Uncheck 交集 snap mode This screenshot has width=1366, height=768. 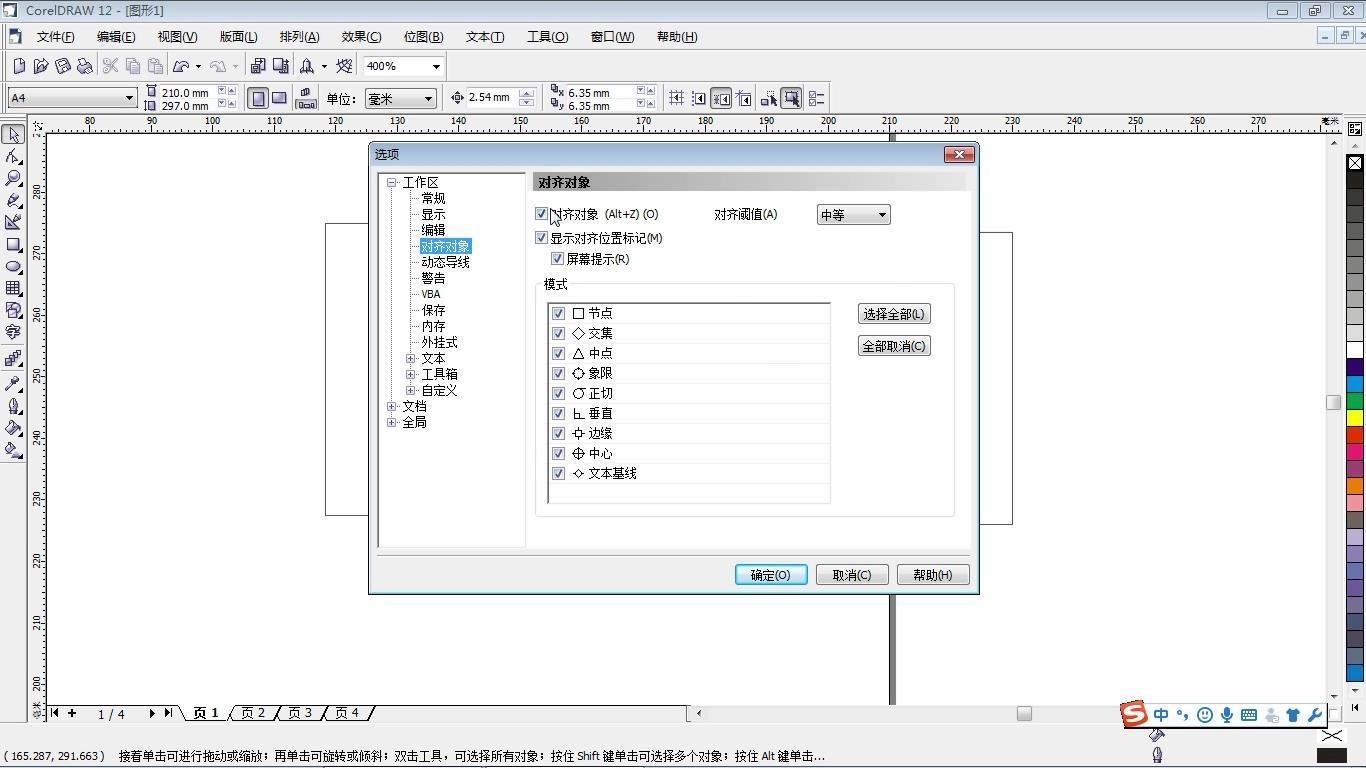tap(559, 333)
